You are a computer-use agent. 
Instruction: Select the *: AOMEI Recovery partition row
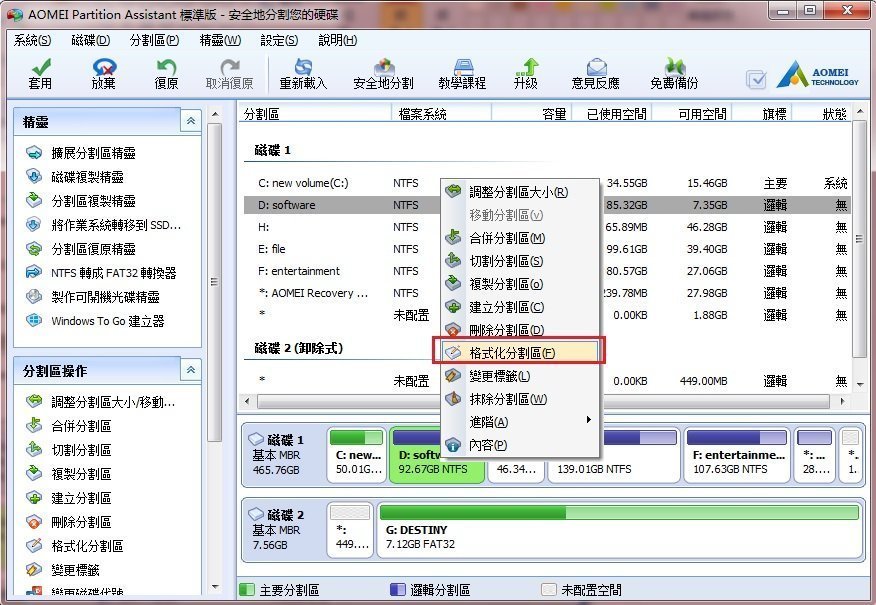pos(547,293)
